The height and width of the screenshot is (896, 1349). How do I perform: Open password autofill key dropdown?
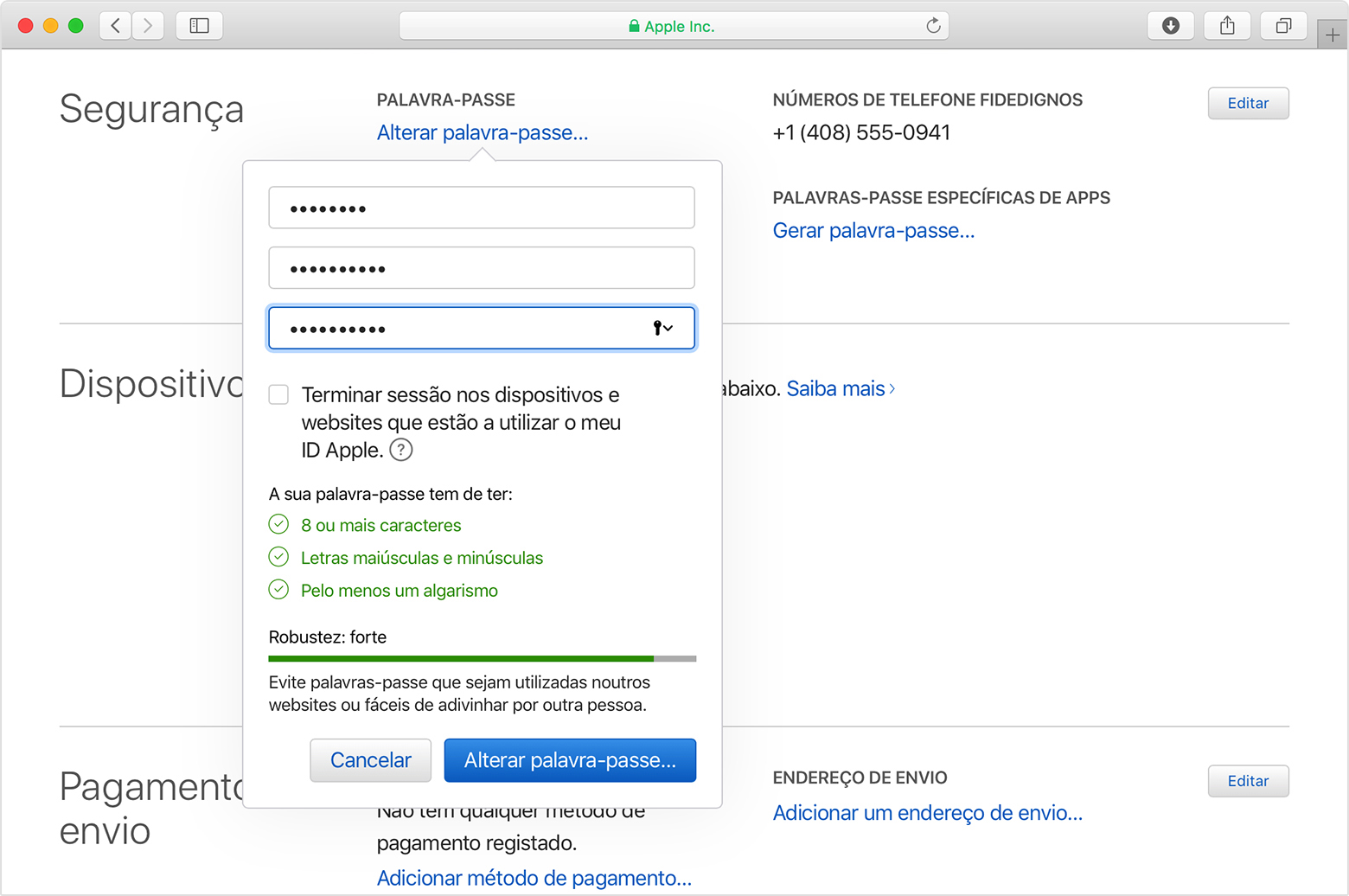point(663,328)
